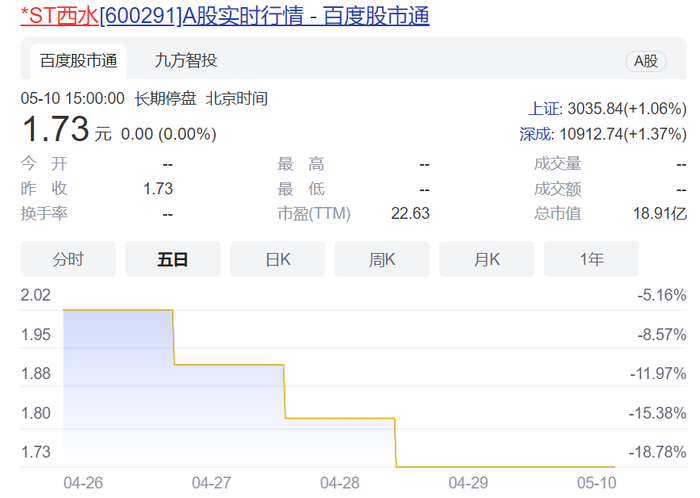Click the 04-28 date on chart axis
This screenshot has height=498, width=700.
point(340,483)
